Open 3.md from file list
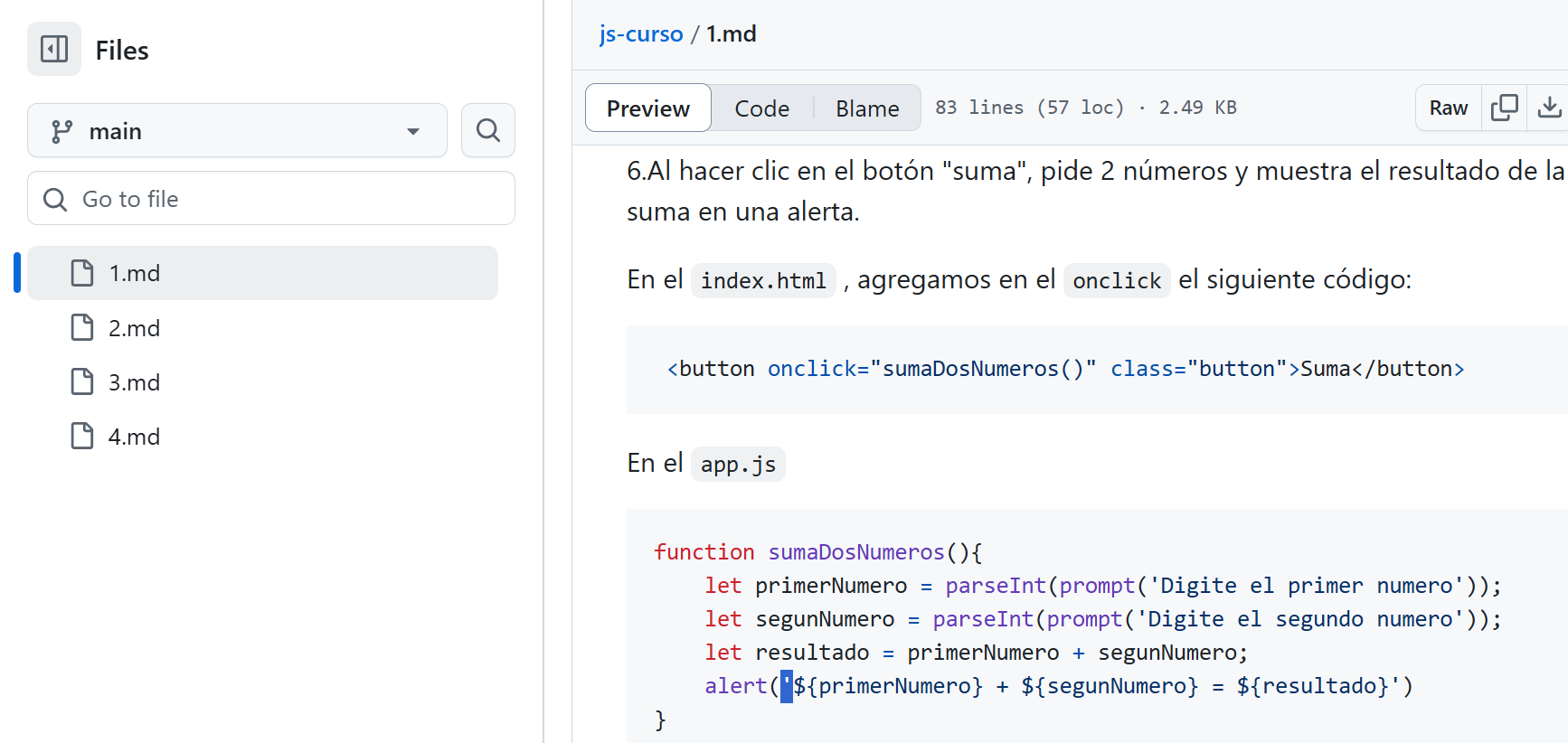The height and width of the screenshot is (743, 1568). coord(134,382)
